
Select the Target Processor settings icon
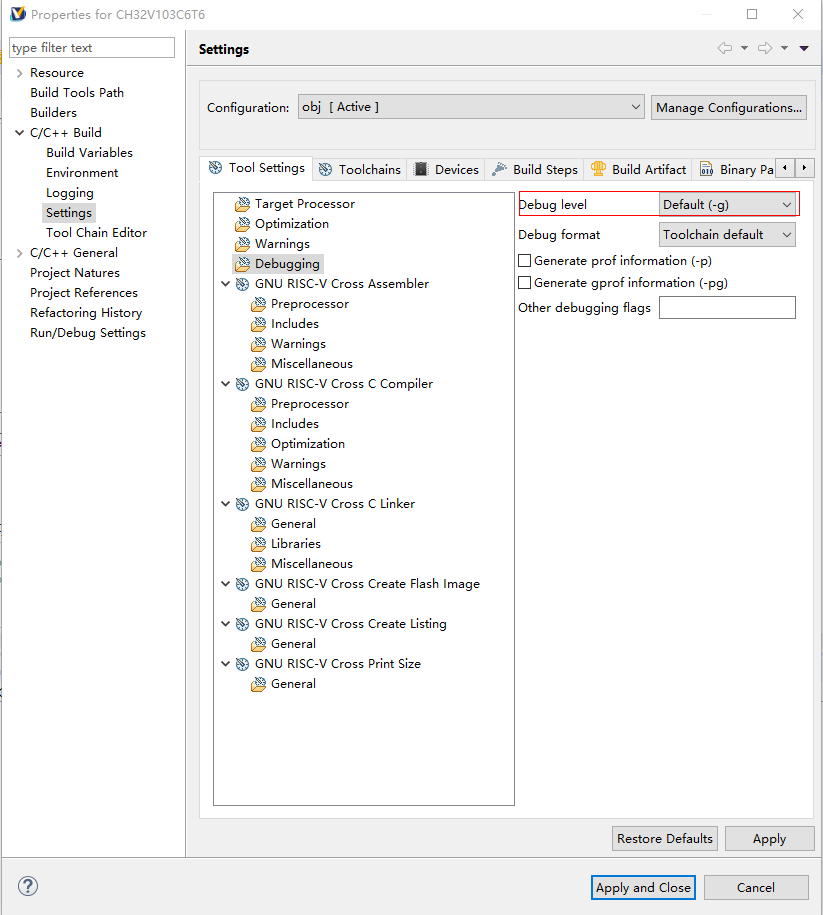(240, 203)
